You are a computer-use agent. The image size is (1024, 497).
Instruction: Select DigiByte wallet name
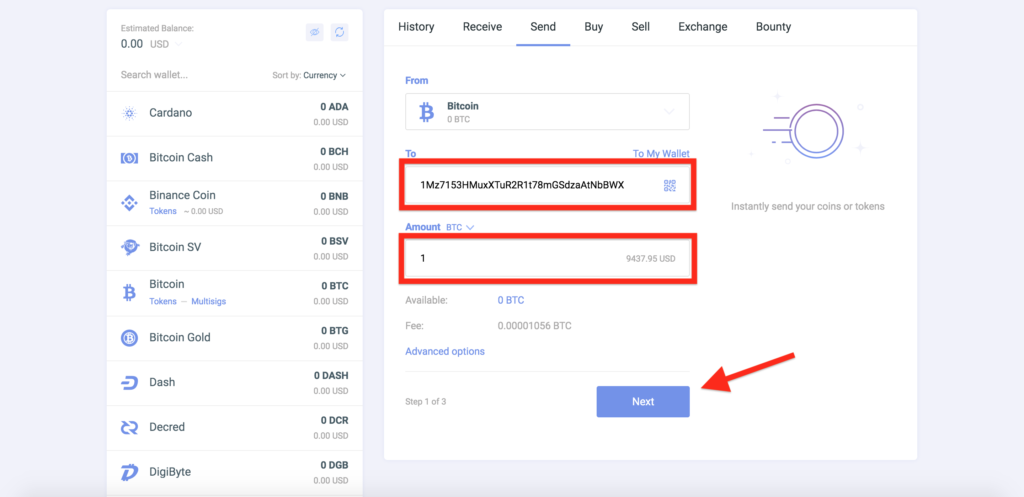[x=170, y=472]
